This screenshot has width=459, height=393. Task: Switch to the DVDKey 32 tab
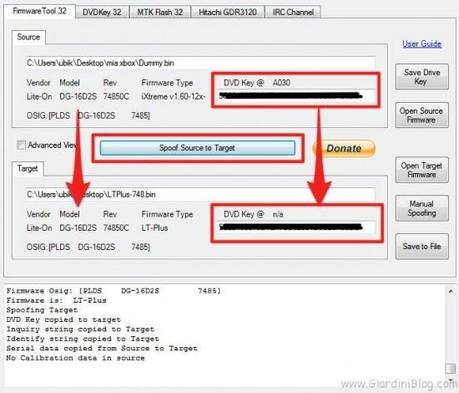tap(102, 12)
